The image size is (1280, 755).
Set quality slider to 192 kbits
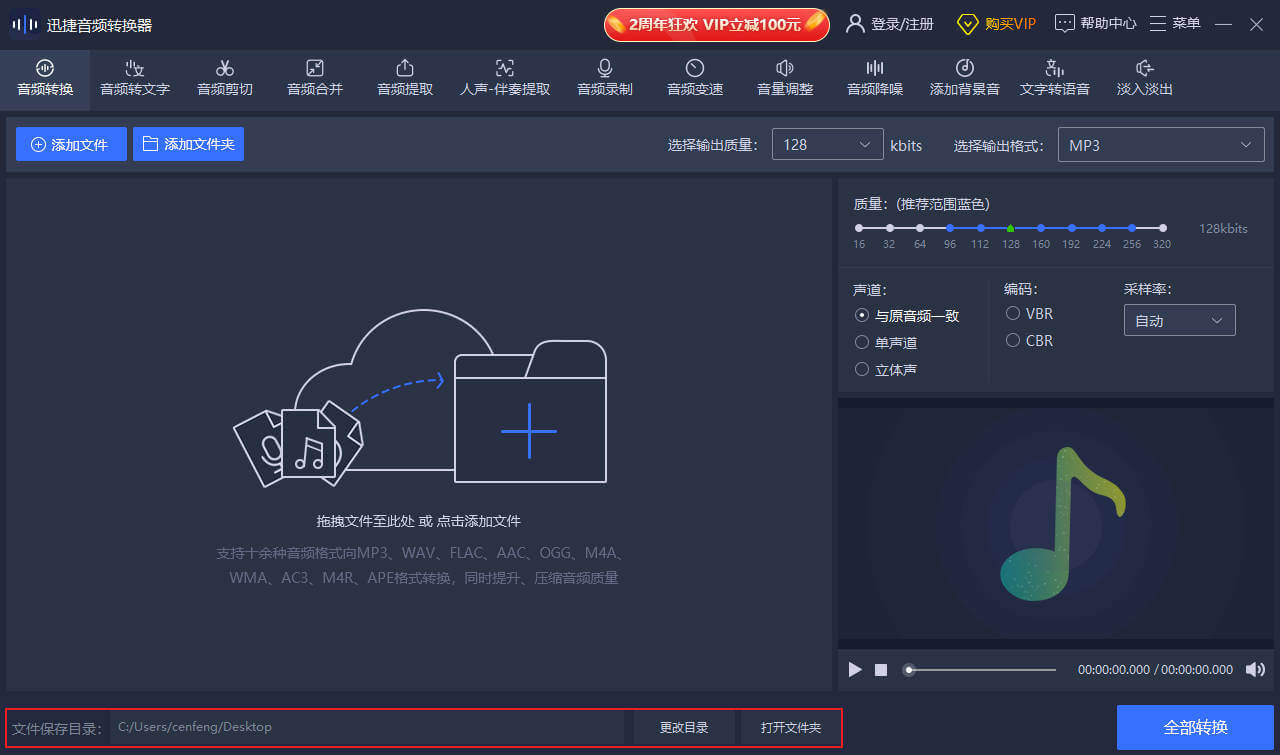pyautogui.click(x=1071, y=228)
